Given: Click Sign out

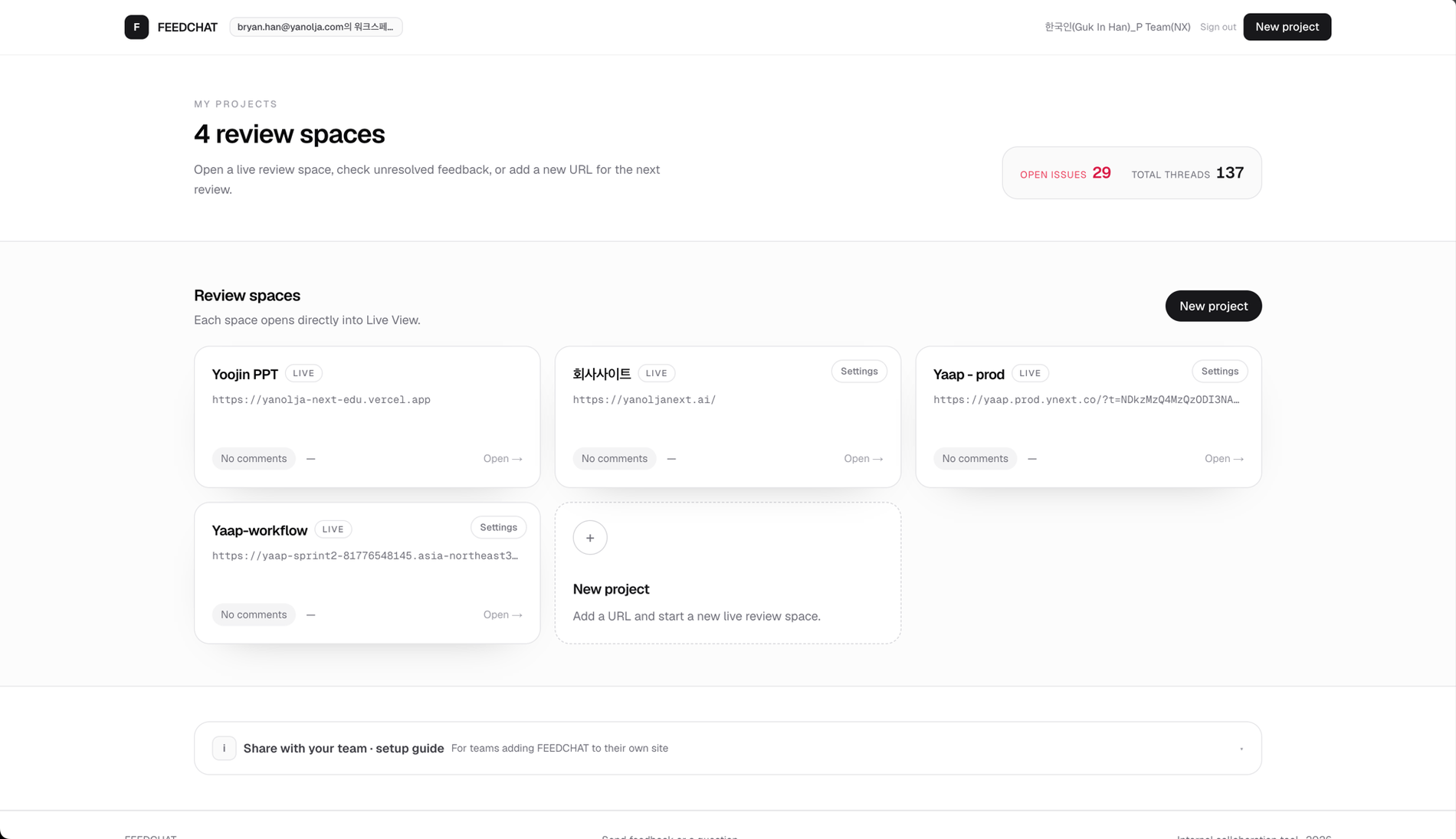Looking at the screenshot, I should [1217, 27].
